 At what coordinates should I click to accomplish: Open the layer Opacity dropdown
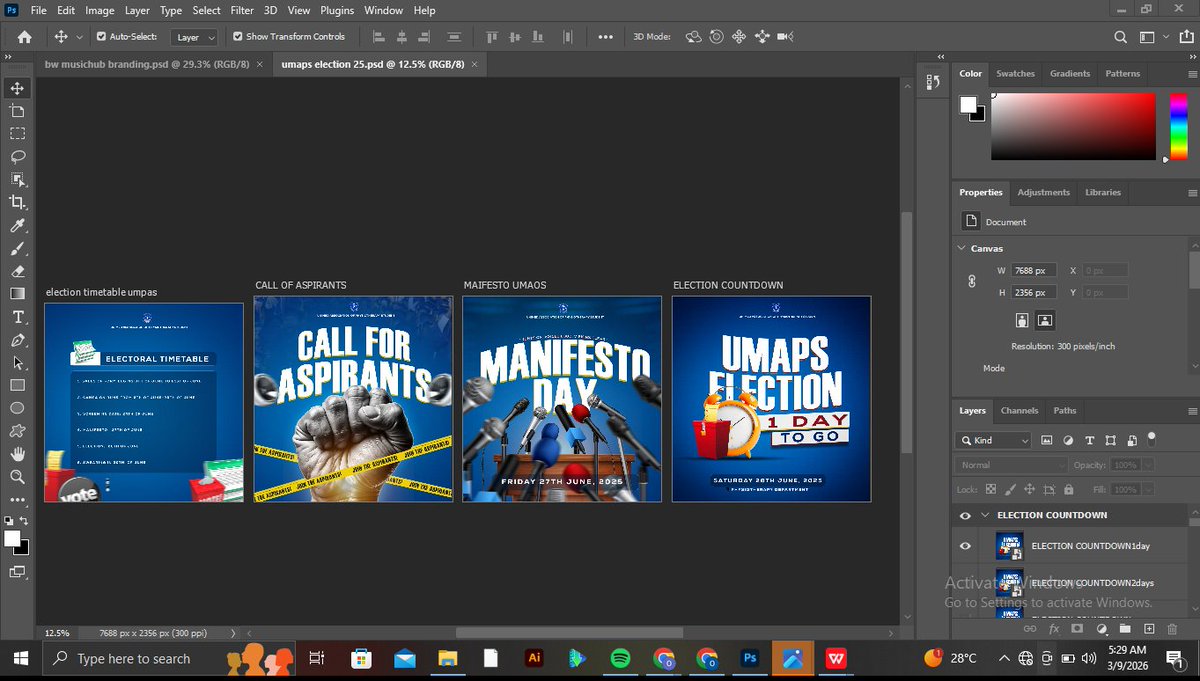pos(1147,465)
